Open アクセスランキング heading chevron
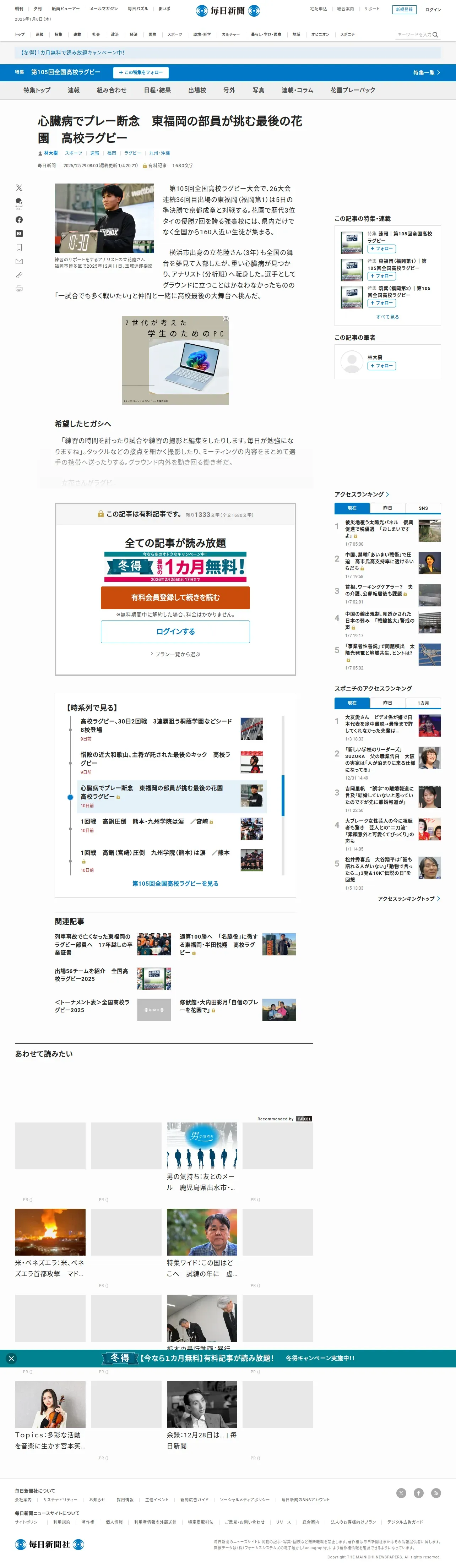Viewport: 456px width, 1568px height. click(387, 494)
